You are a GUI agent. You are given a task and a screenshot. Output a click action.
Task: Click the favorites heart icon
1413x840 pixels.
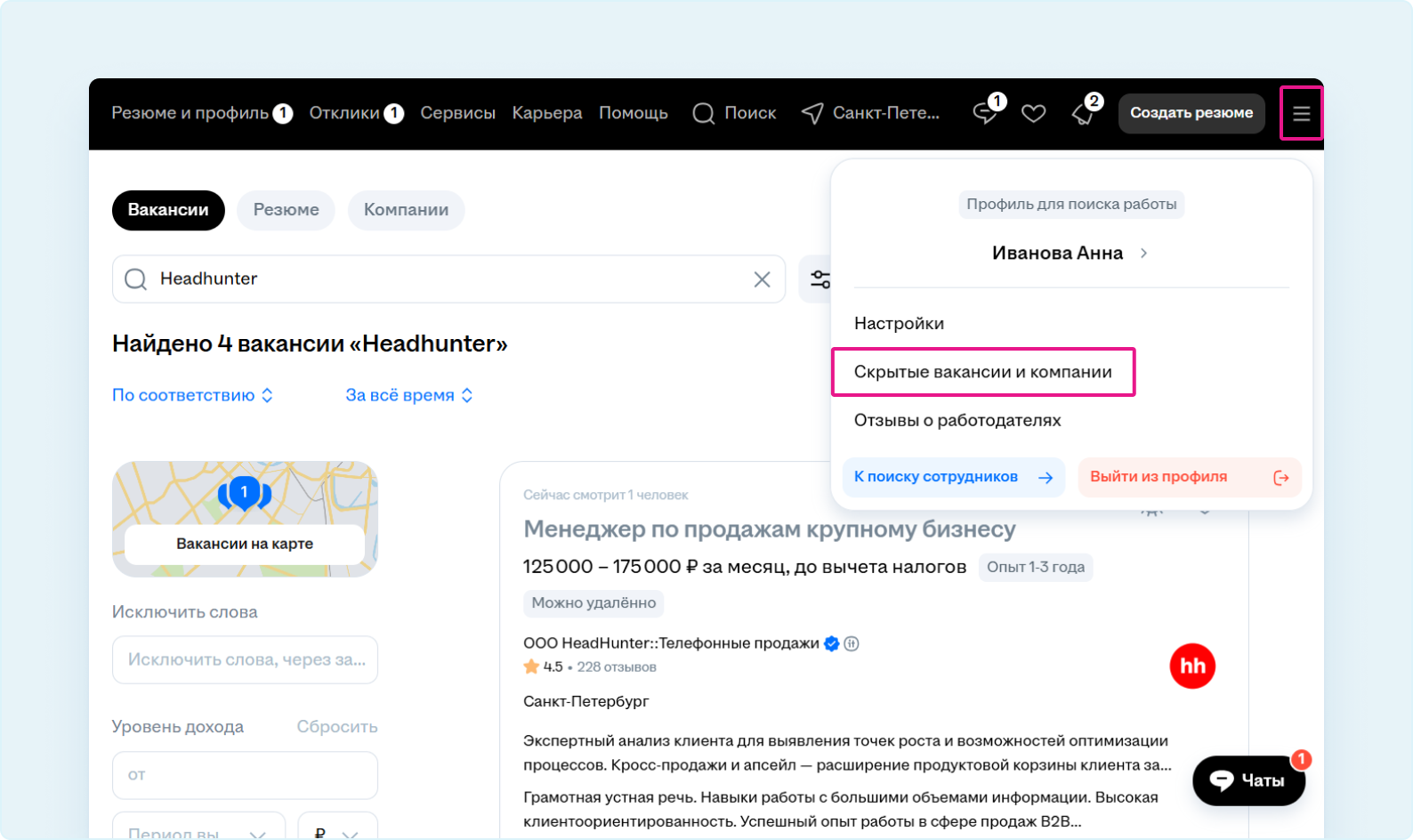pos(1033,113)
